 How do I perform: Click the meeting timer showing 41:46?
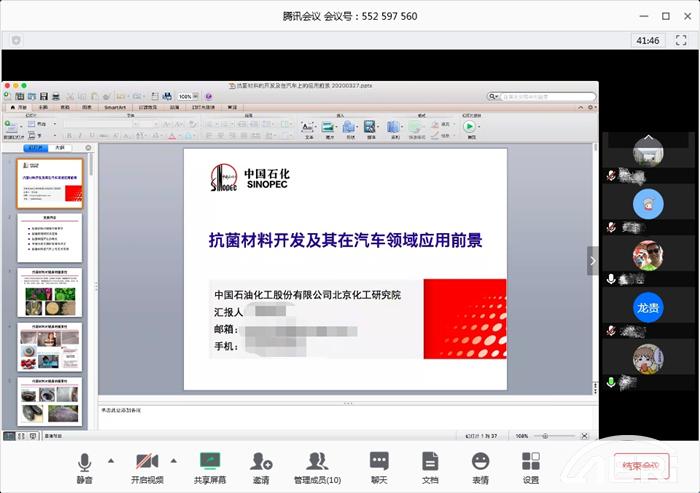click(647, 40)
